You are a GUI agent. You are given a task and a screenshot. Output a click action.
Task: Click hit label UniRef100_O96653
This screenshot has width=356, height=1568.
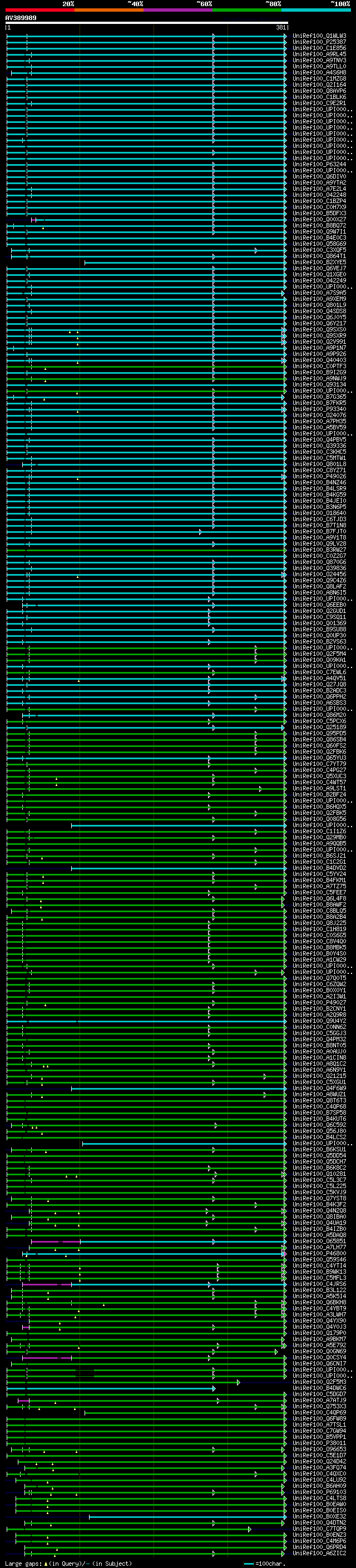(319, 1450)
